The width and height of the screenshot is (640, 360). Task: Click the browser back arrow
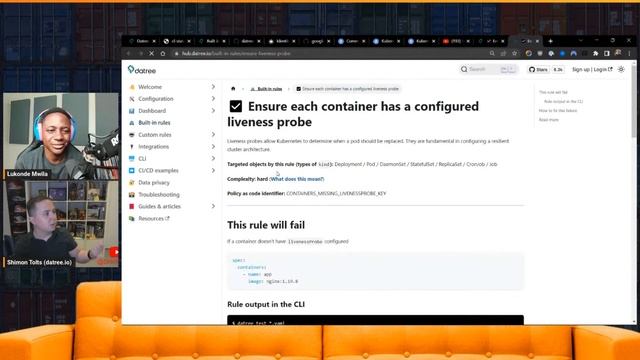click(129, 53)
